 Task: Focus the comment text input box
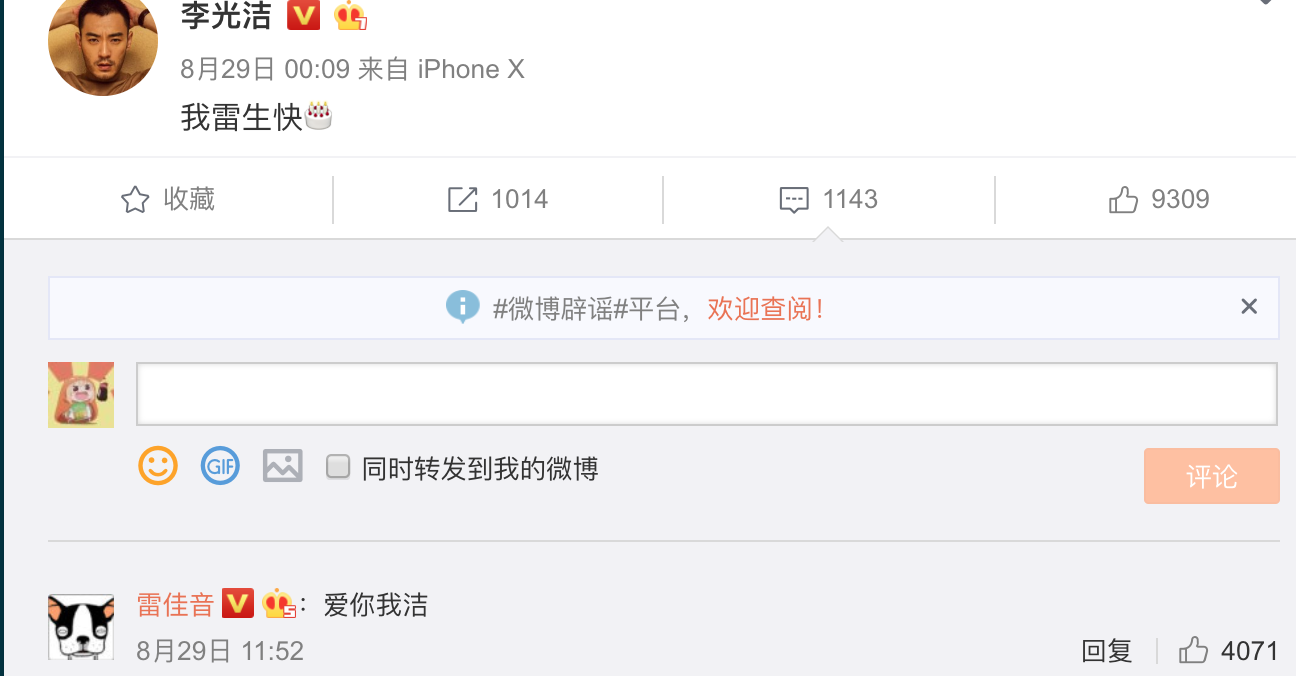coord(707,394)
